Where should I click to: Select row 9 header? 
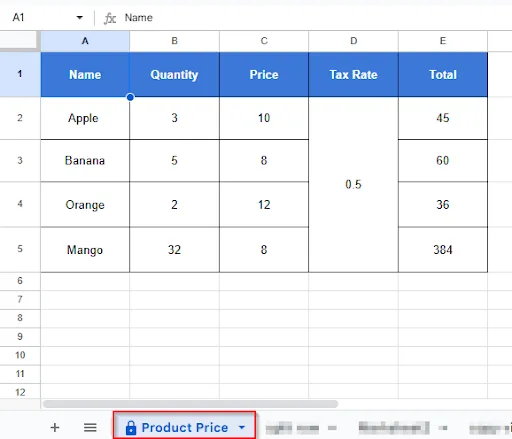[x=20, y=337]
